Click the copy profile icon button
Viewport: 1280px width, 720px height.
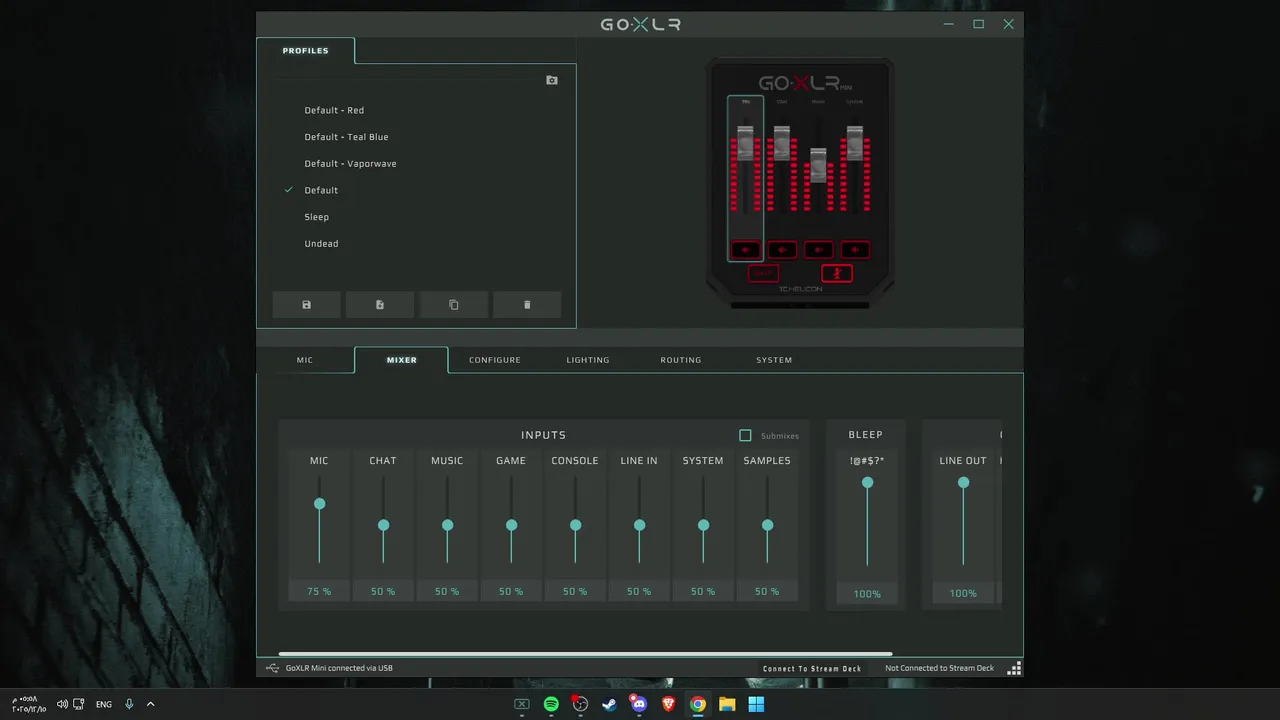(x=454, y=305)
